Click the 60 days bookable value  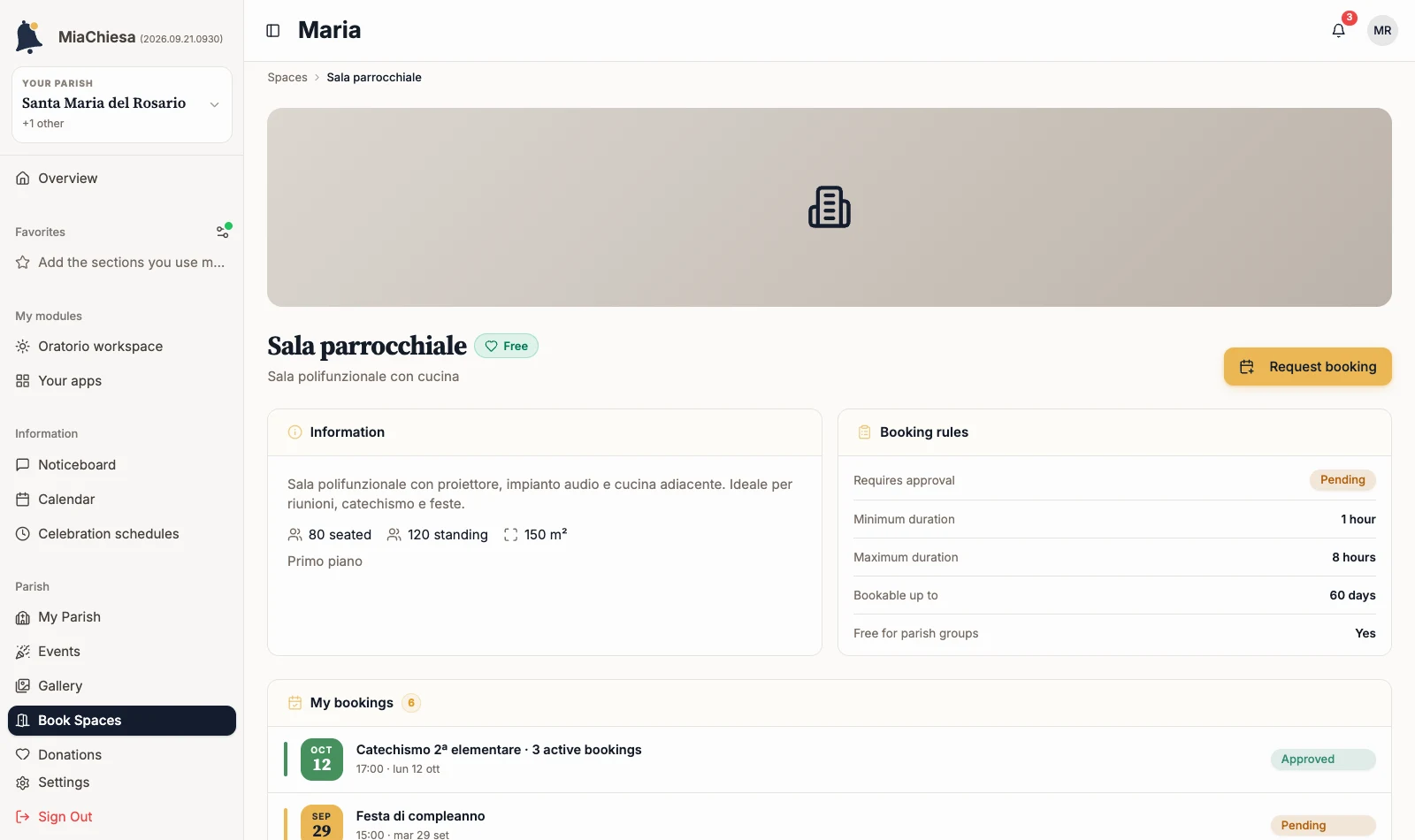(x=1352, y=595)
